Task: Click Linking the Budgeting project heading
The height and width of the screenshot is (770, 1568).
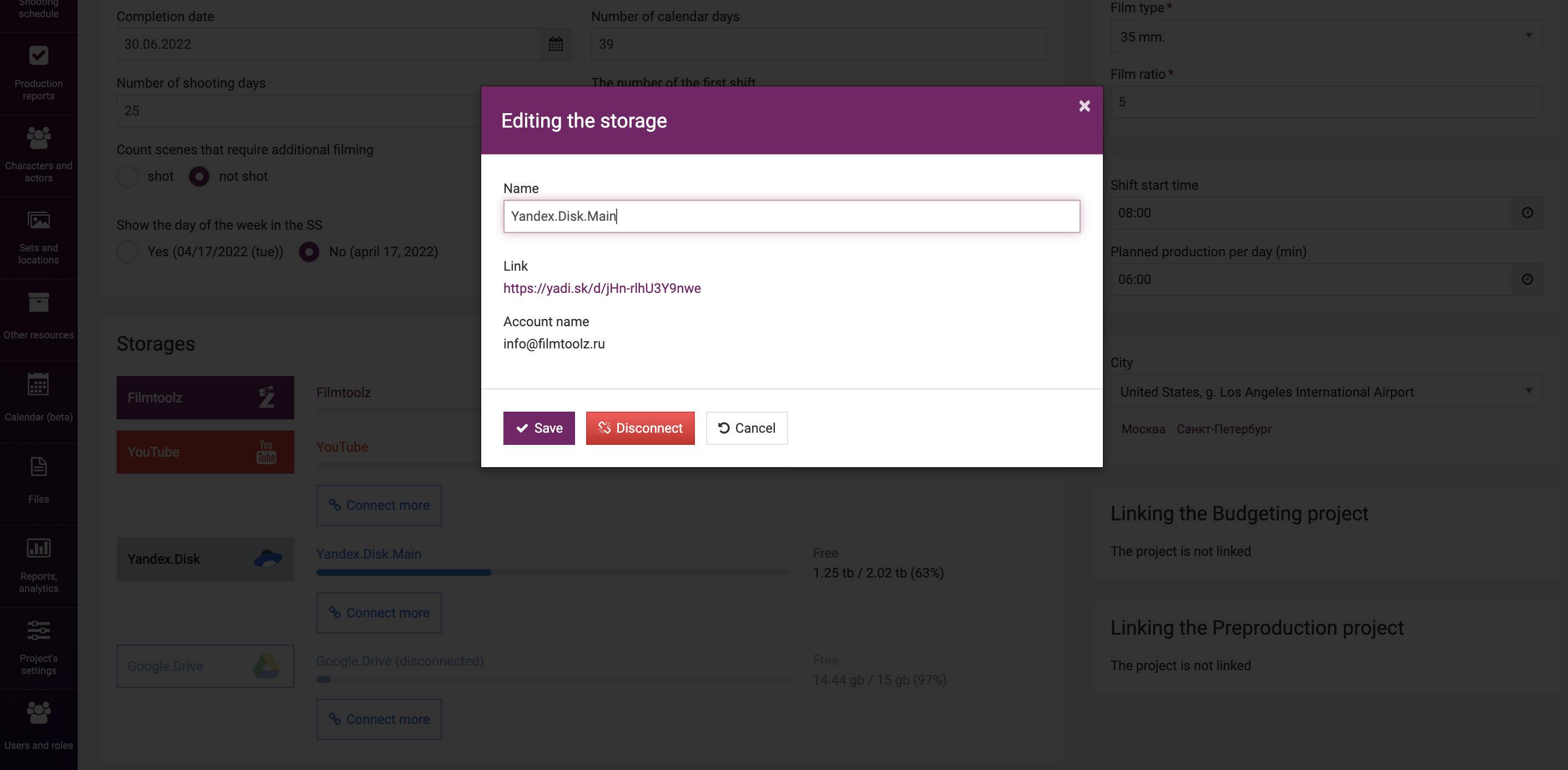Action: [x=1239, y=514]
